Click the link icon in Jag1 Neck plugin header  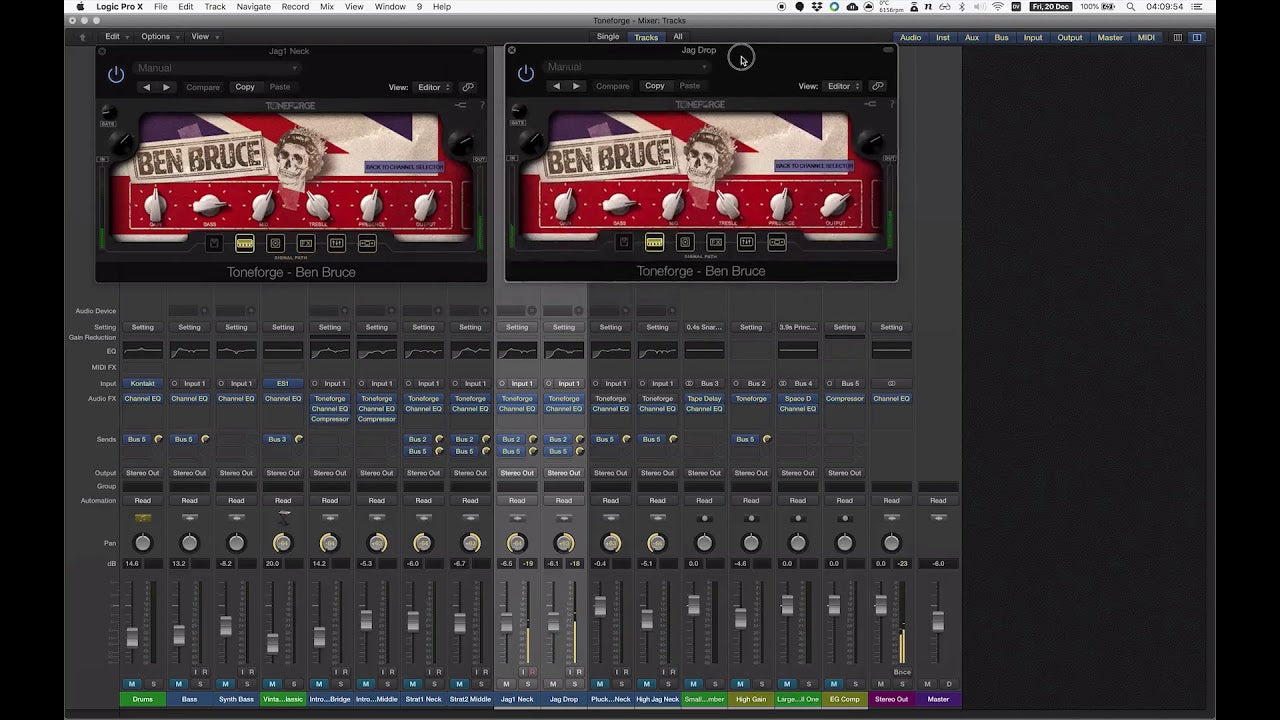[468, 87]
